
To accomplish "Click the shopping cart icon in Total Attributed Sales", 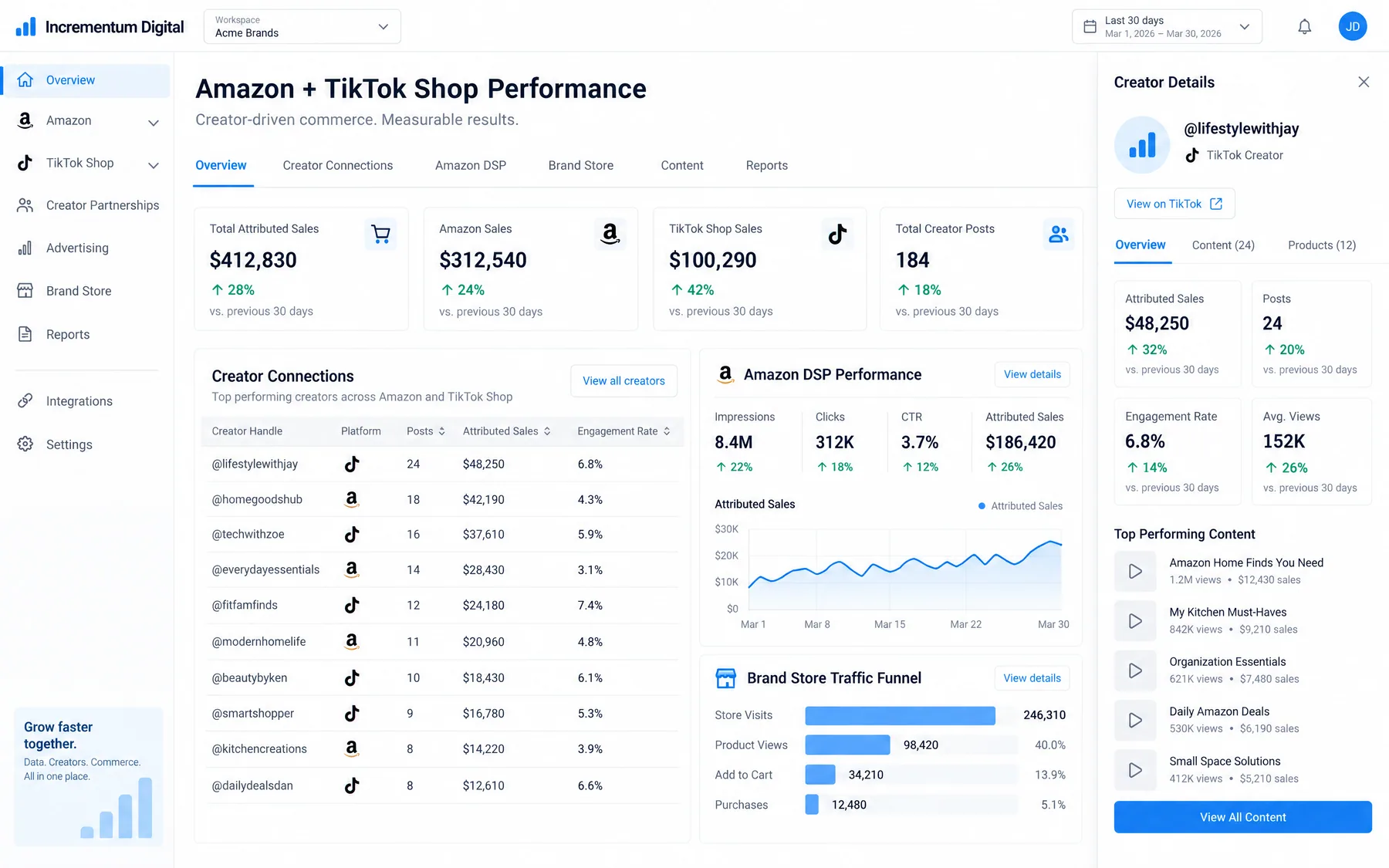I will (x=380, y=234).
